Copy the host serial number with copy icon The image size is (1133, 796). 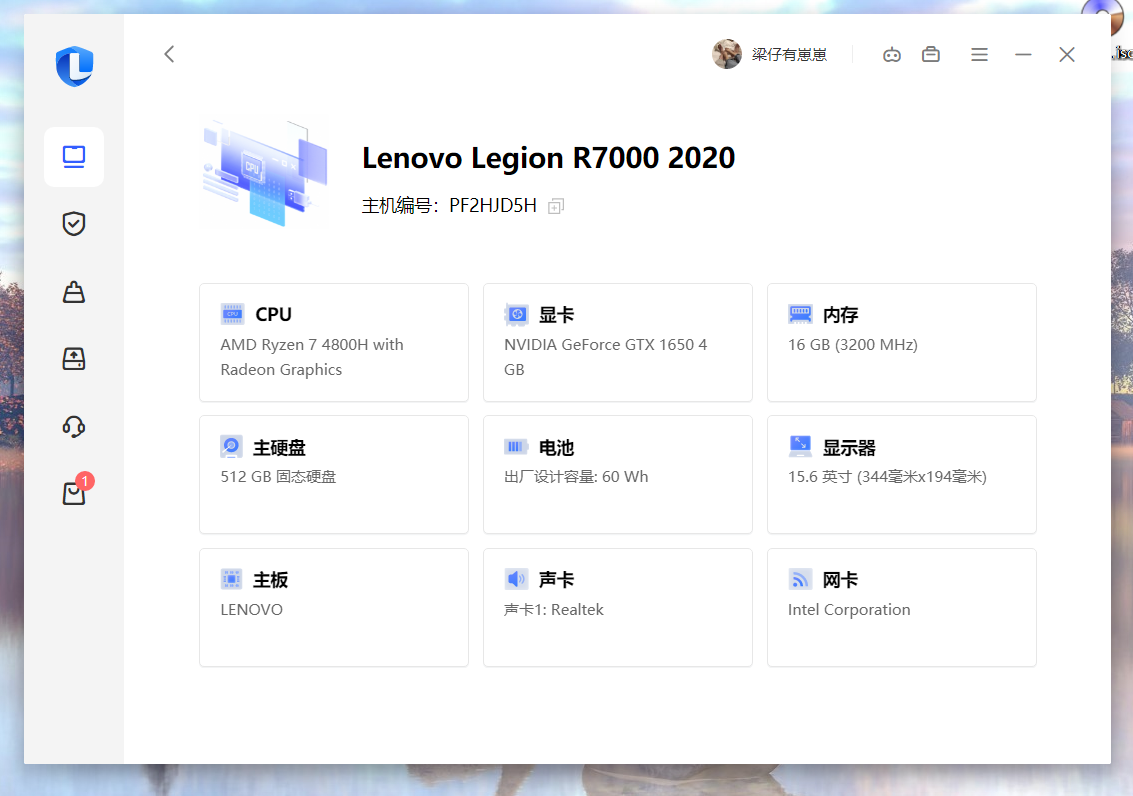(x=556, y=207)
